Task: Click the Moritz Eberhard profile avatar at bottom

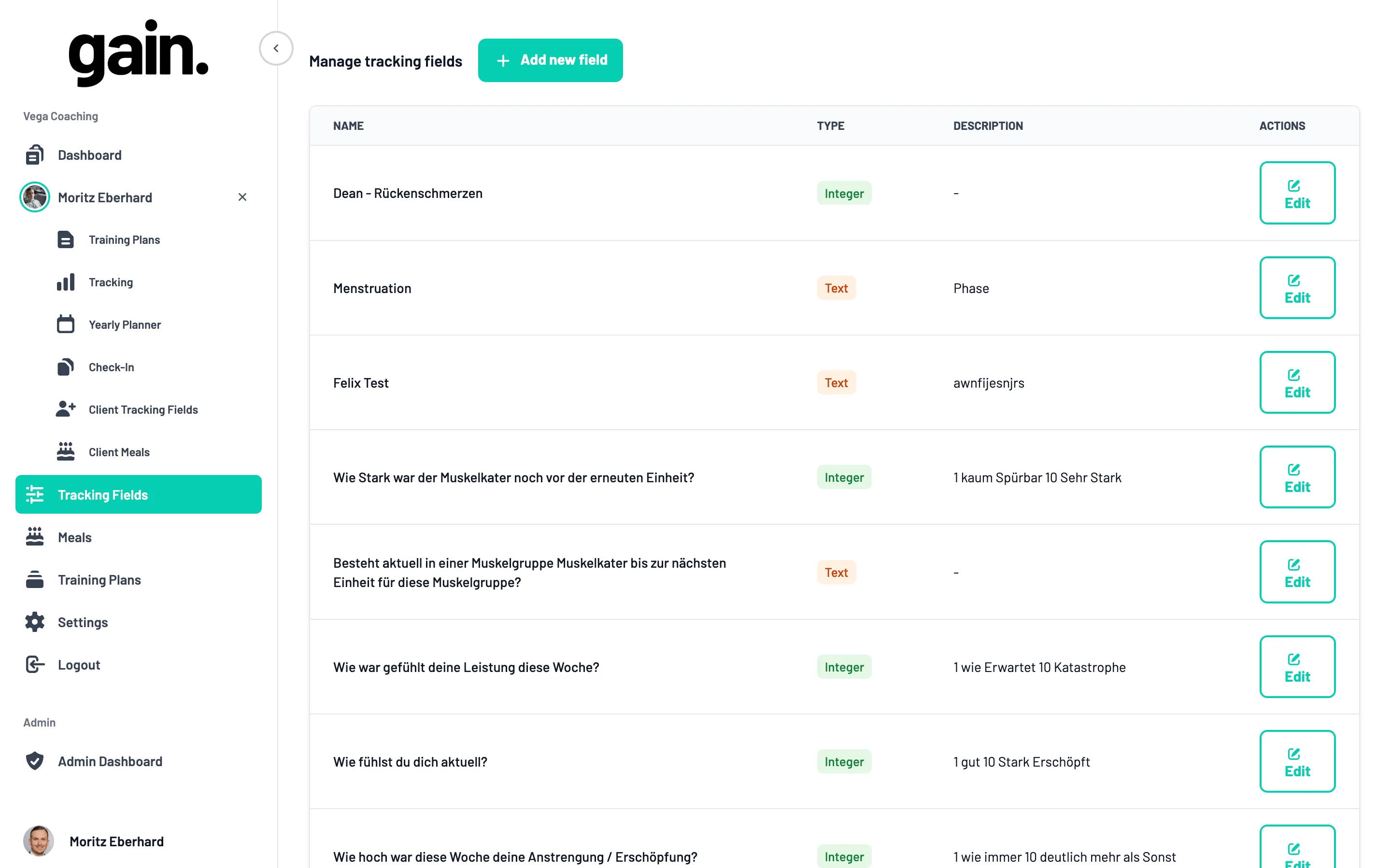Action: [x=39, y=841]
